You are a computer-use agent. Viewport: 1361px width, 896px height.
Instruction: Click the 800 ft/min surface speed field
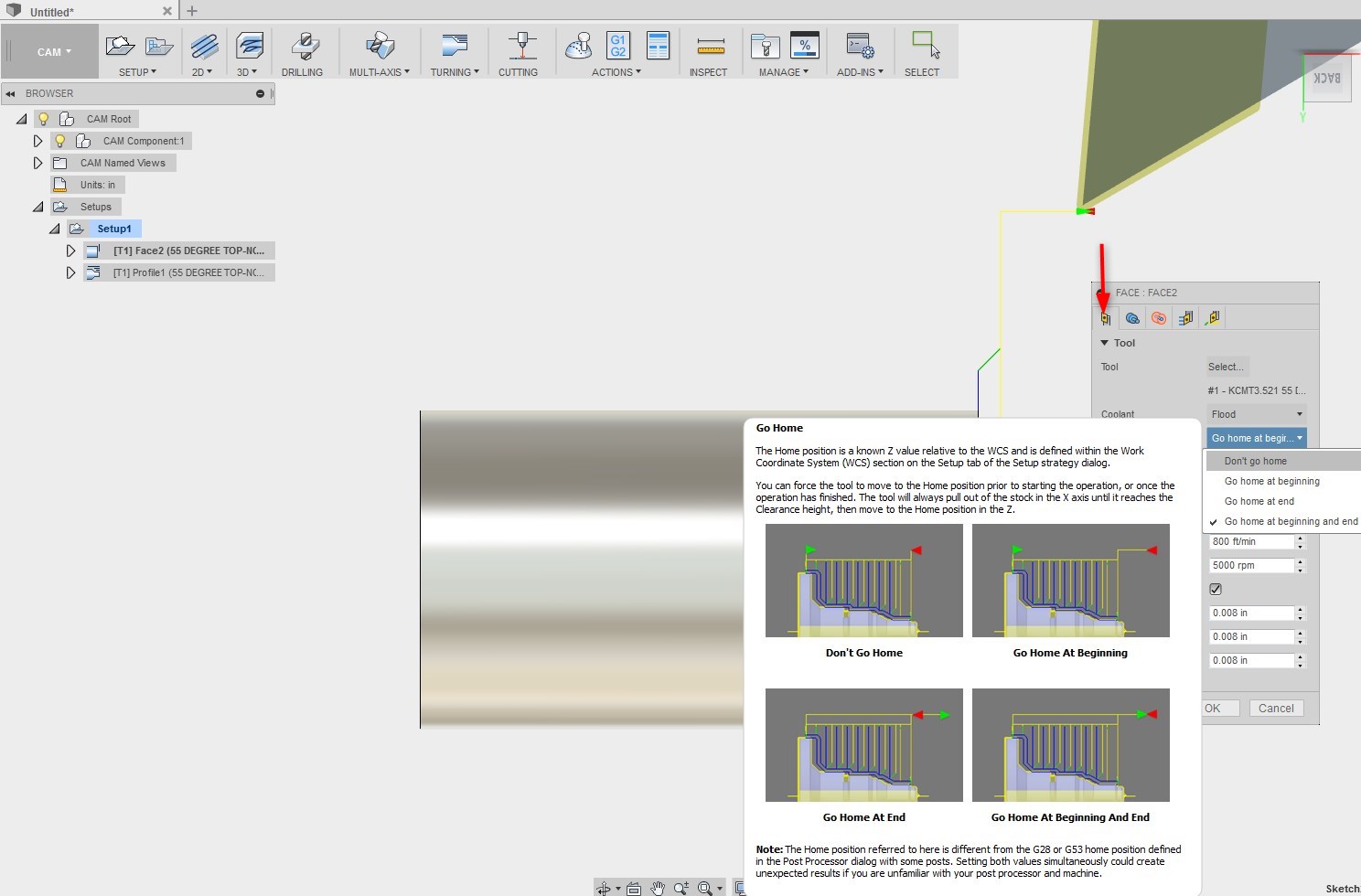(1250, 541)
